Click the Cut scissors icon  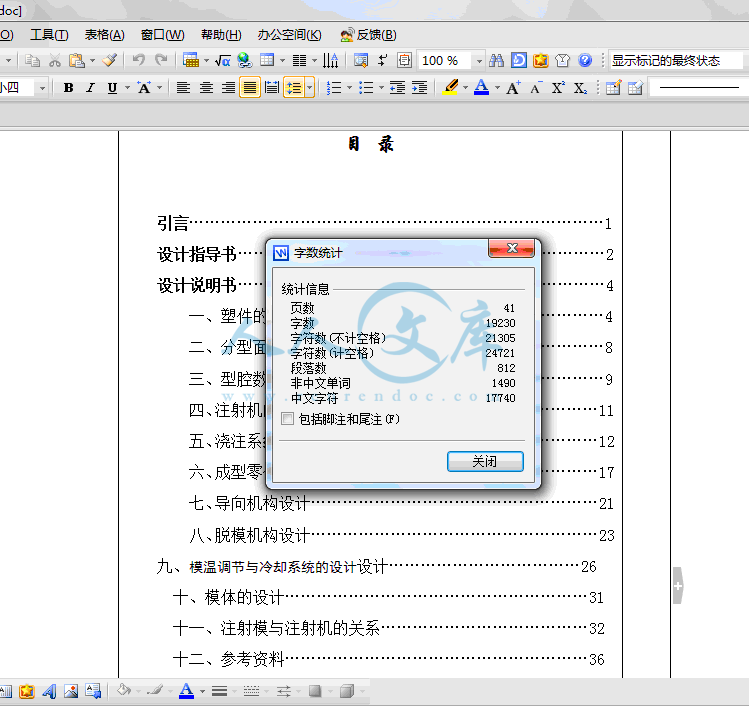pyautogui.click(x=54, y=61)
